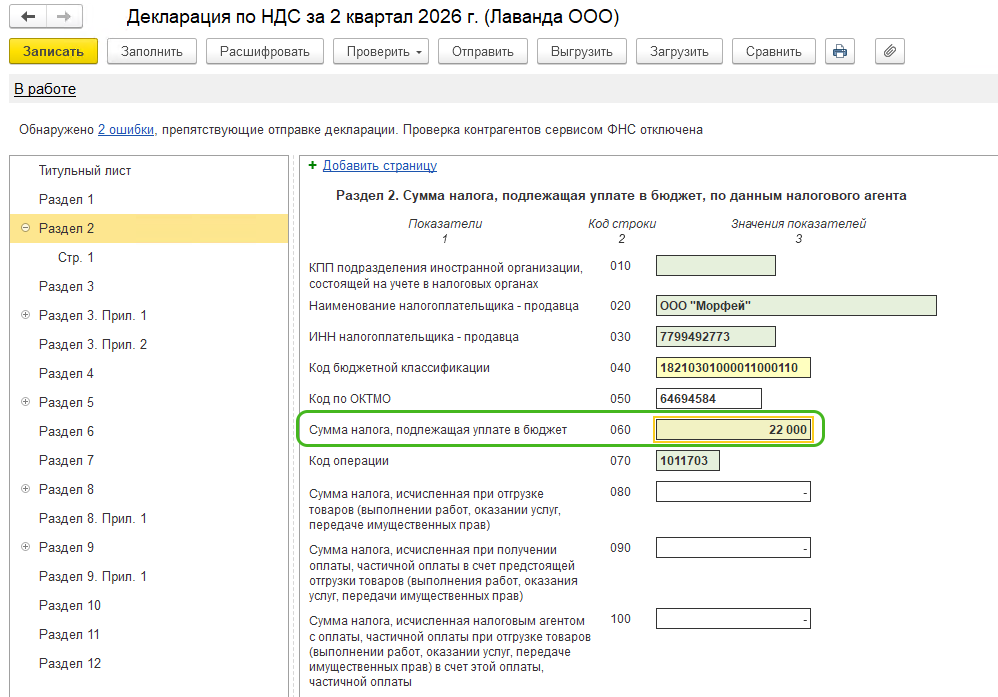This screenshot has width=998, height=697.
Task: Click the ОКТМО field 64694584
Action: (709, 398)
